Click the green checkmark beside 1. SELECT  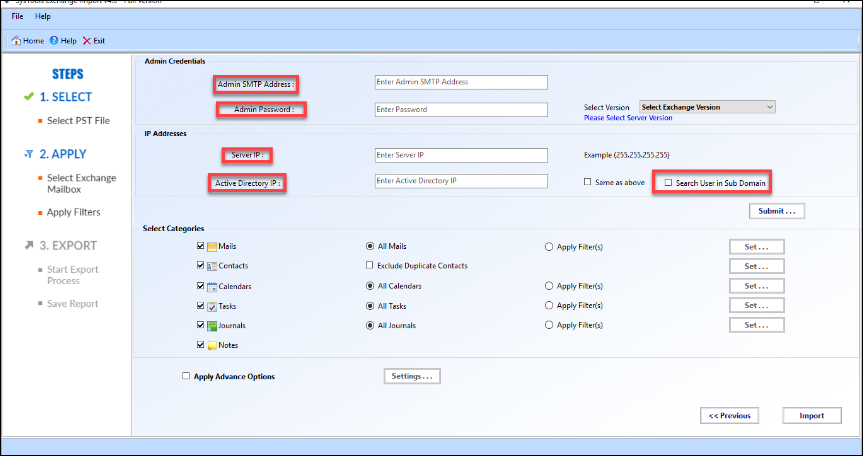pos(29,97)
